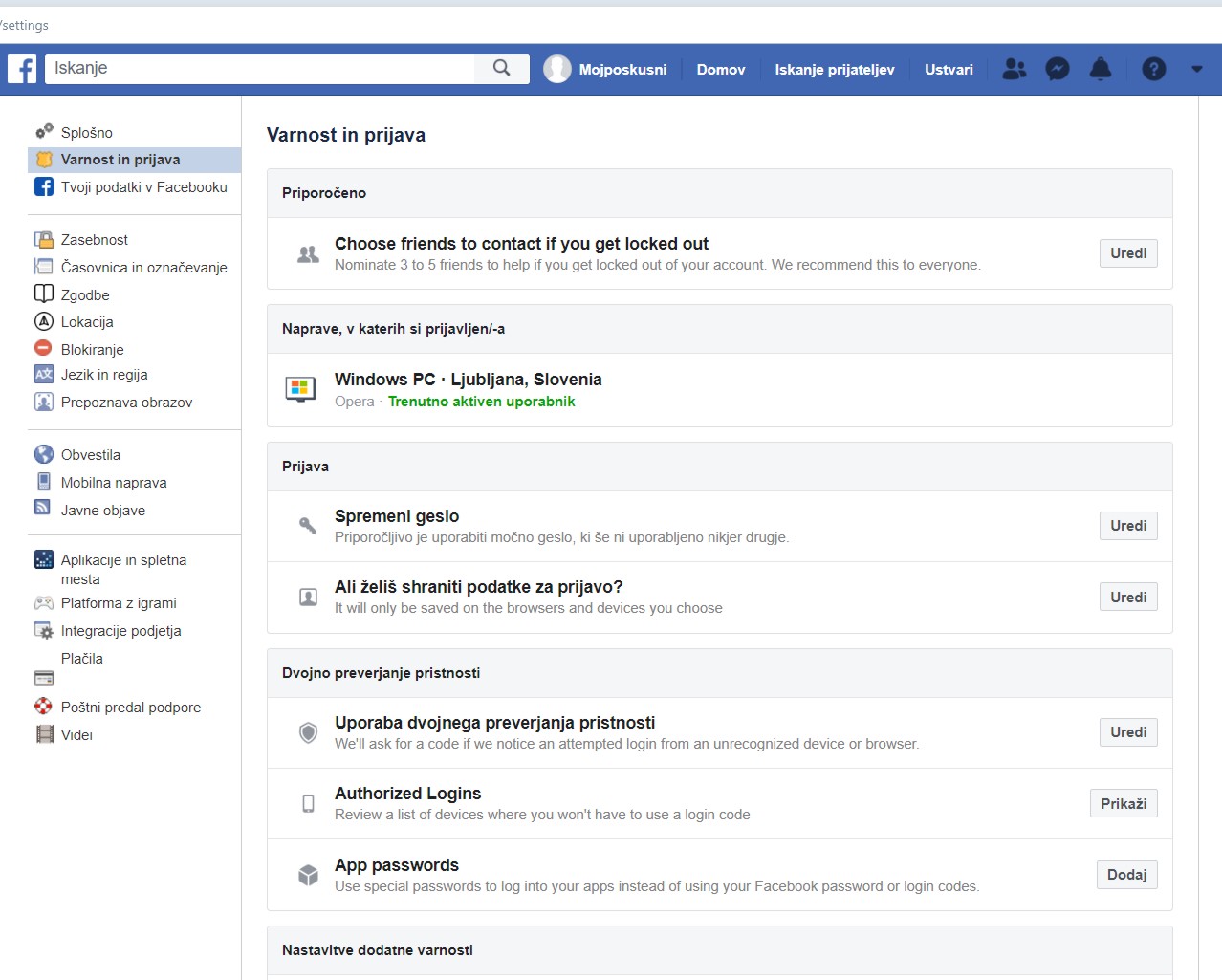The width and height of the screenshot is (1222, 980).
Task: Open the Messenger icon
Action: coord(1057,69)
